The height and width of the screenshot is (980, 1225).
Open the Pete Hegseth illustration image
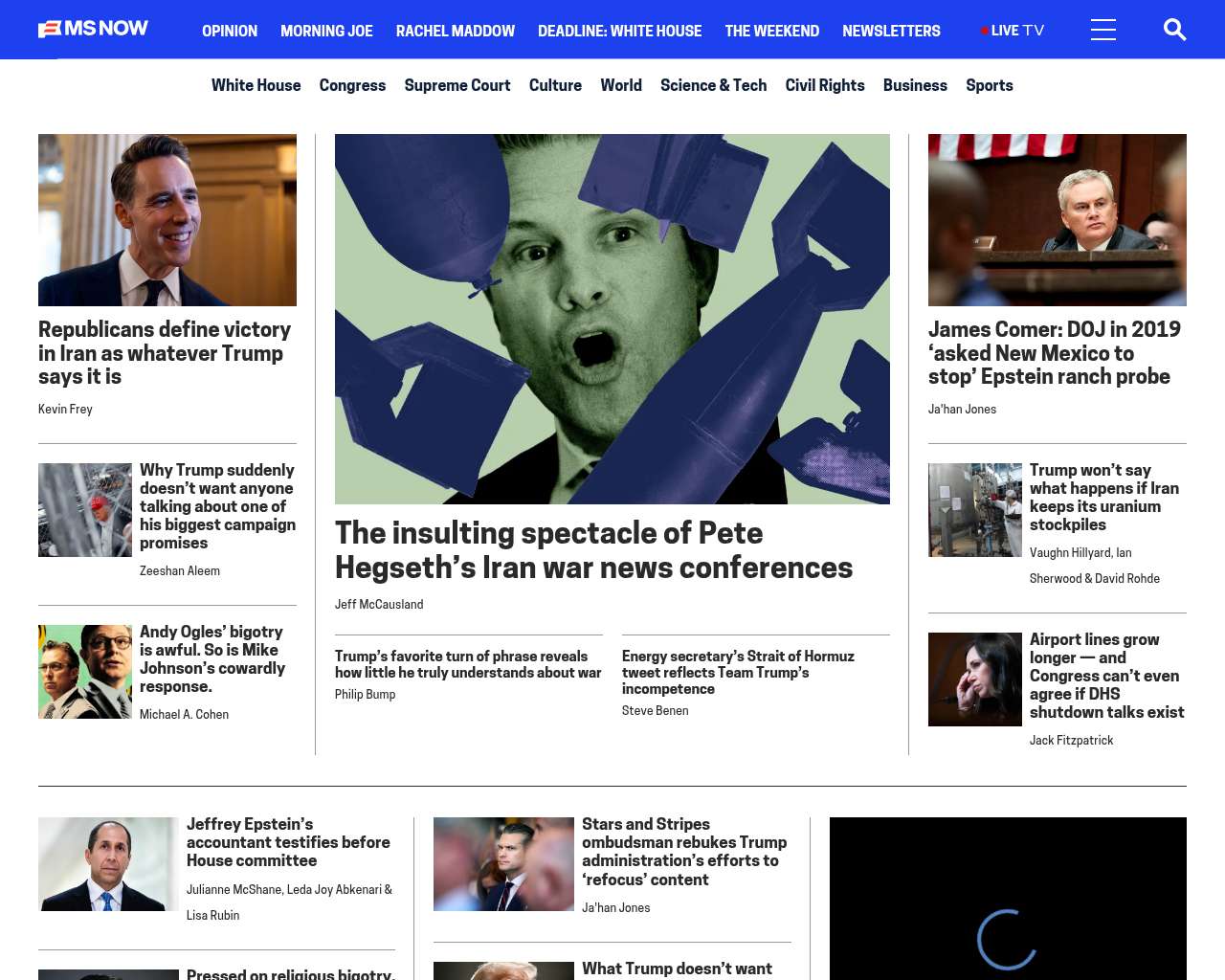pos(612,319)
